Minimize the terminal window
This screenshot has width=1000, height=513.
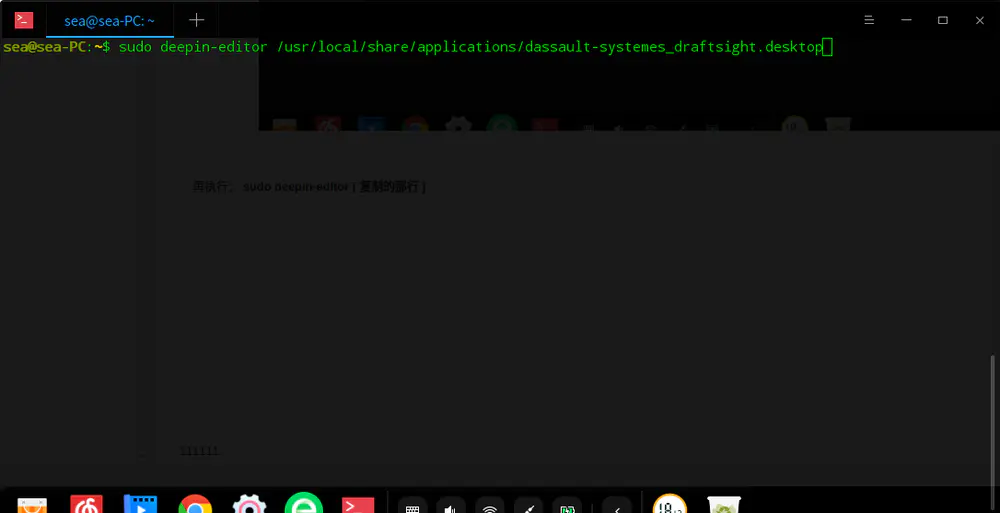click(x=906, y=20)
